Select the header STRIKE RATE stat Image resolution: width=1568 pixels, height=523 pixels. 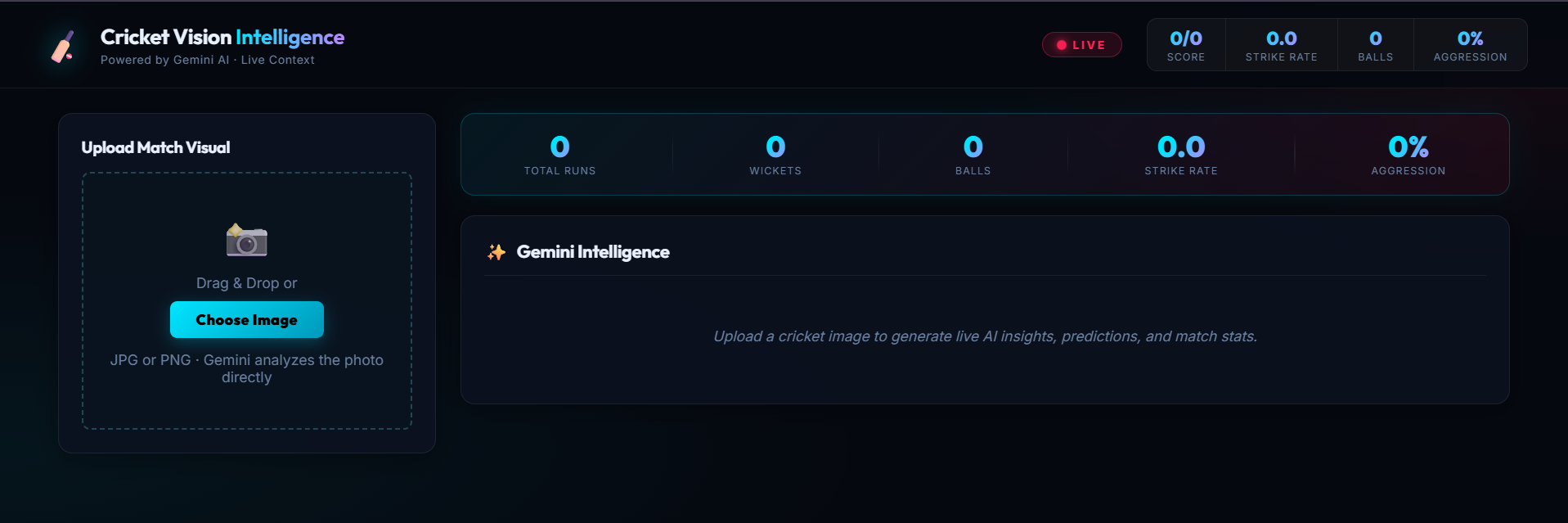coord(1282,45)
